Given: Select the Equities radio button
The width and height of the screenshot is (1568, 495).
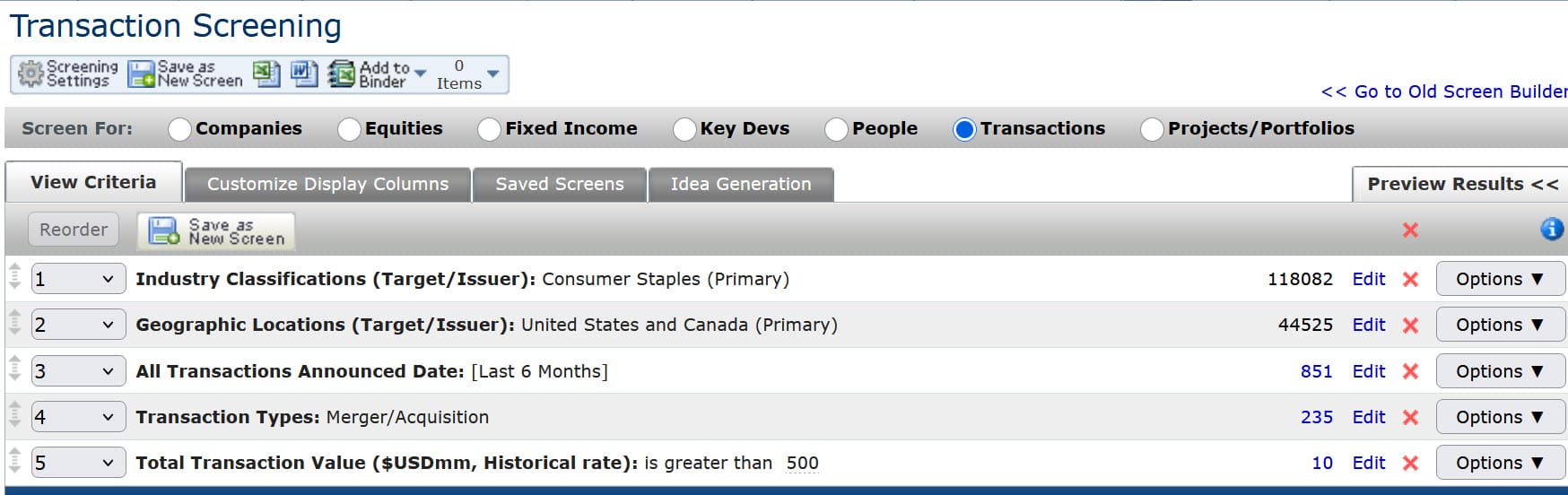Looking at the screenshot, I should 349,130.
